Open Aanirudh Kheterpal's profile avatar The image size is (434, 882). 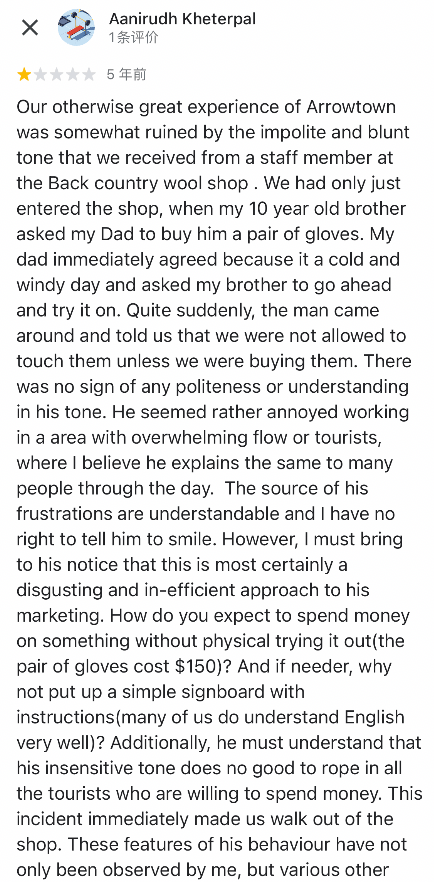pyautogui.click(x=76, y=28)
